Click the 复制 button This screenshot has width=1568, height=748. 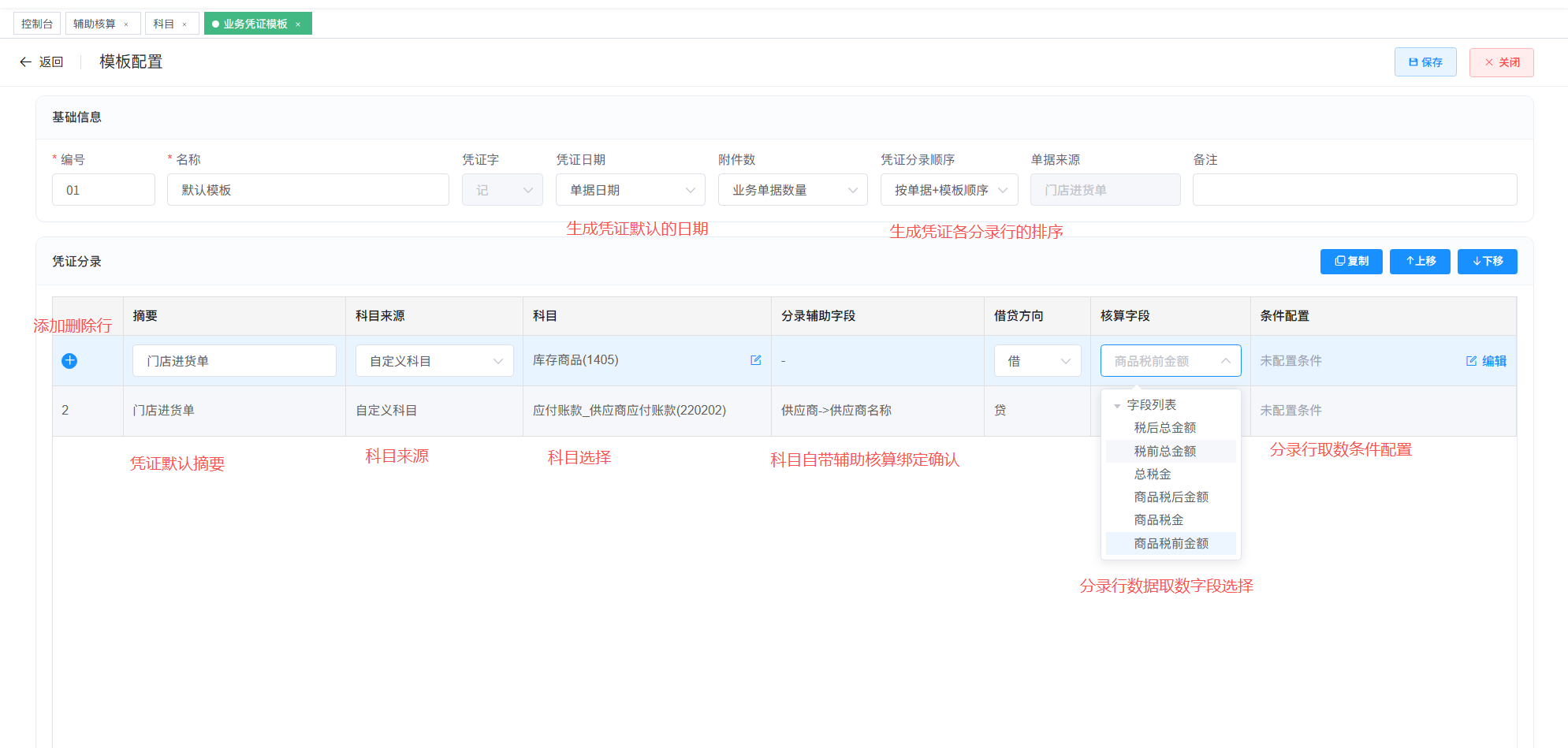click(1351, 261)
